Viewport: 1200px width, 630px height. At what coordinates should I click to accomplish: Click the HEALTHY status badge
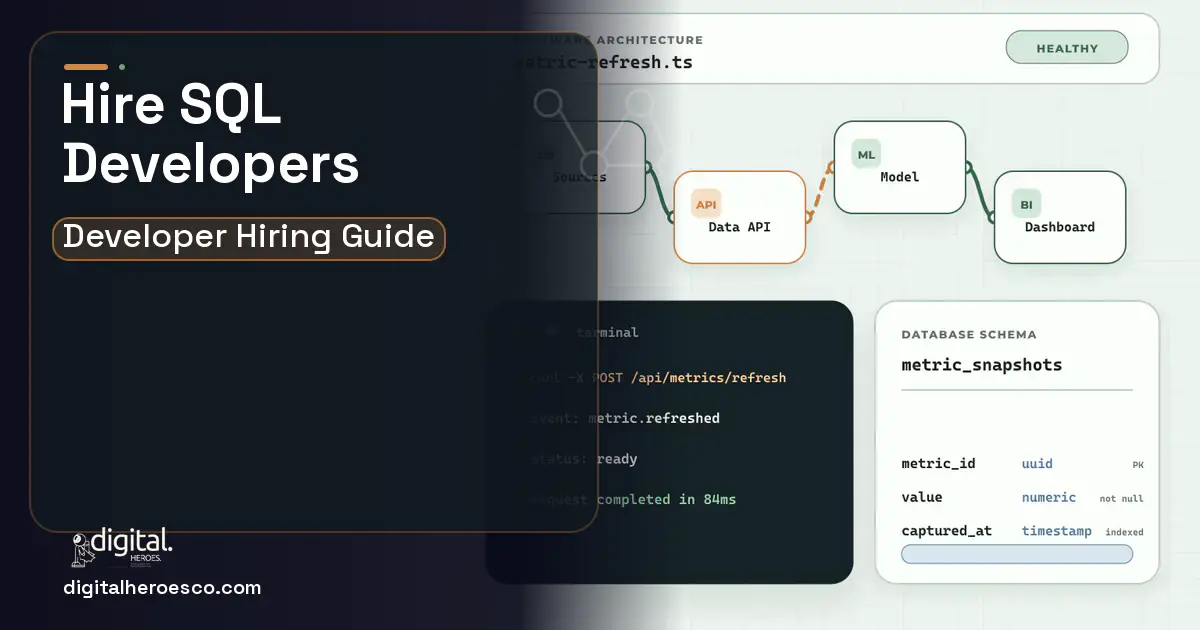tap(1067, 48)
